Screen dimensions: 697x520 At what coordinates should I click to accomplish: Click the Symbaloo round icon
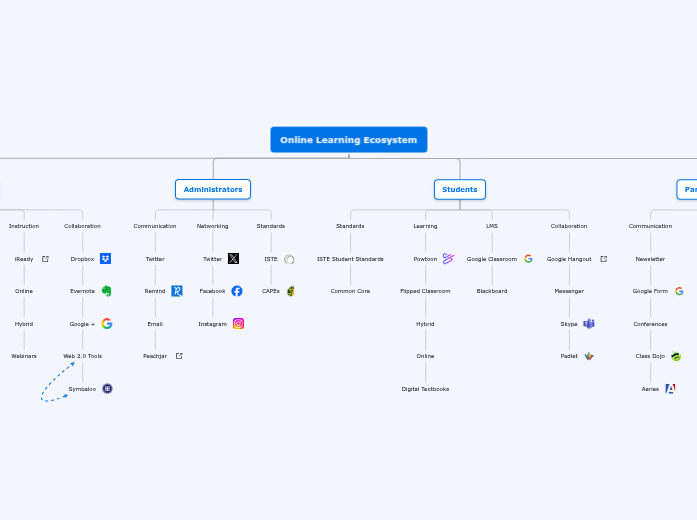tap(107, 389)
